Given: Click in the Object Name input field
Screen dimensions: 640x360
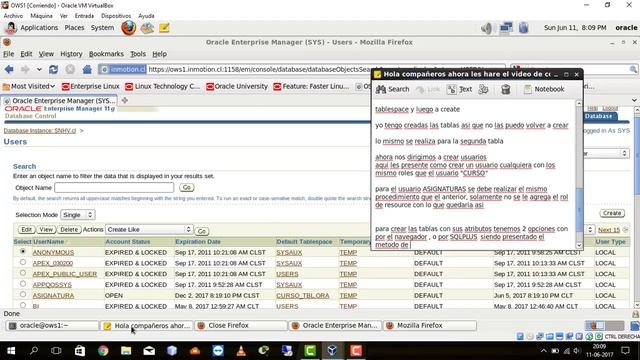Looking at the screenshot, I should tap(114, 187).
